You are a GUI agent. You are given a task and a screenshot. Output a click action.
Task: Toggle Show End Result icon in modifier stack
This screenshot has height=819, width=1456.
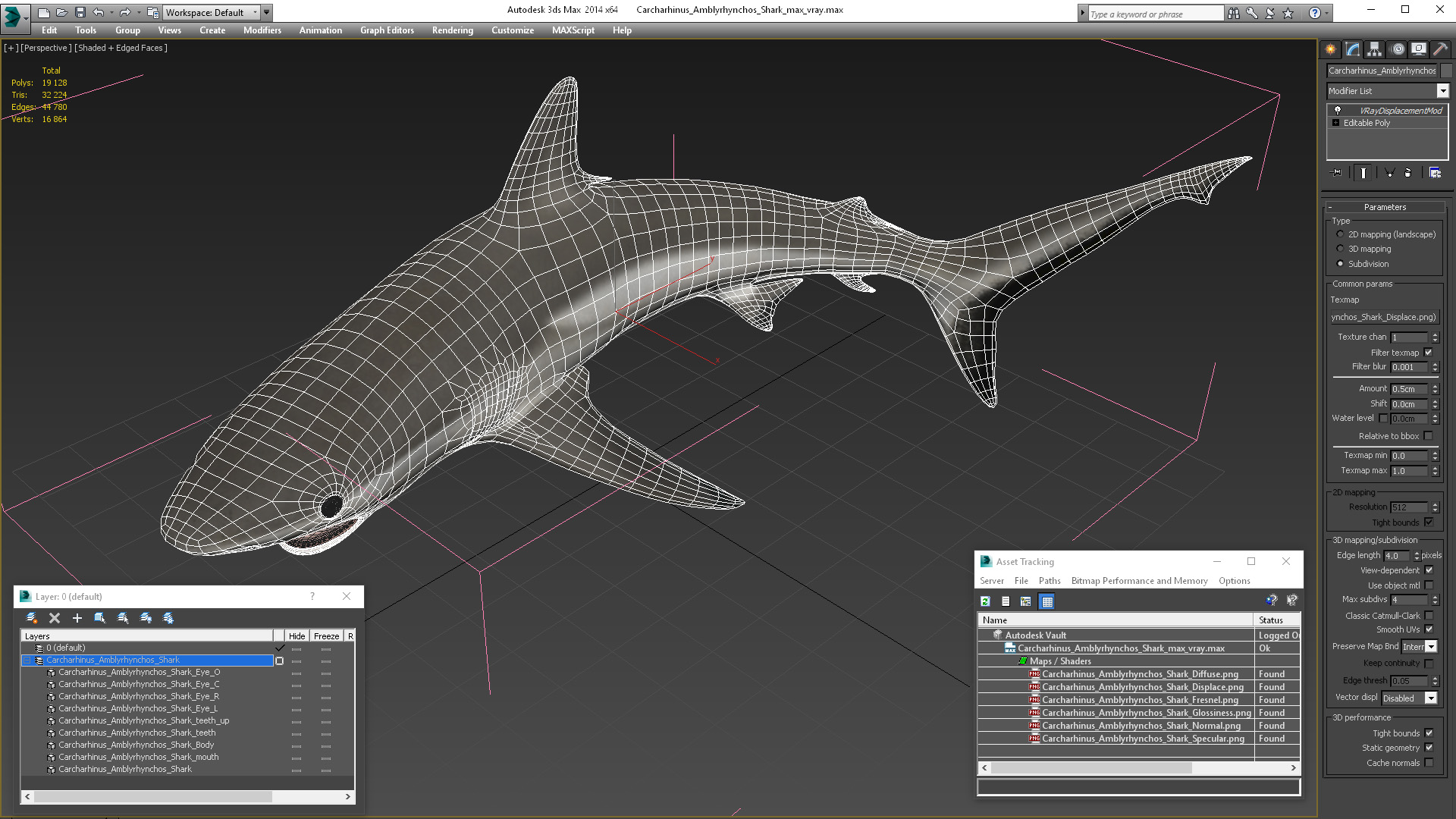(x=1363, y=173)
